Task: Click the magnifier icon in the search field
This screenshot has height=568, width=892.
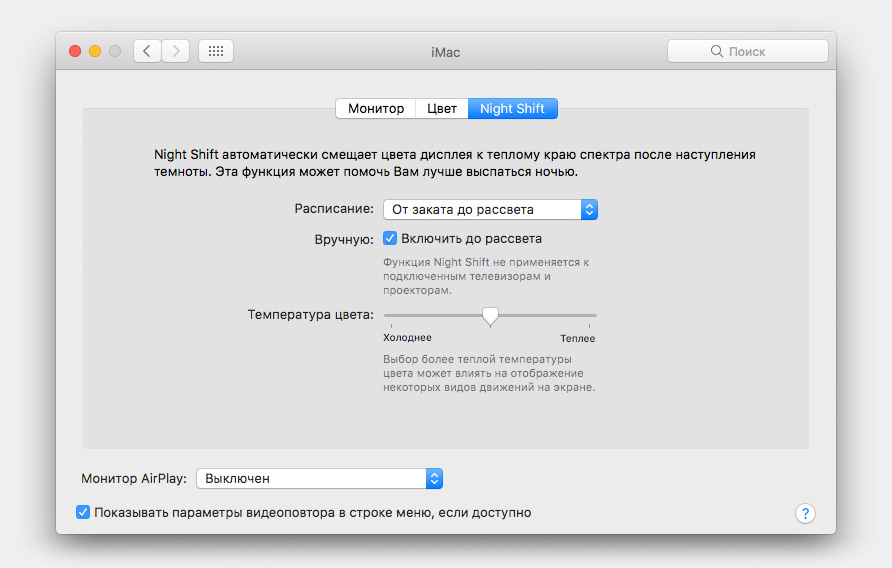Action: point(717,51)
